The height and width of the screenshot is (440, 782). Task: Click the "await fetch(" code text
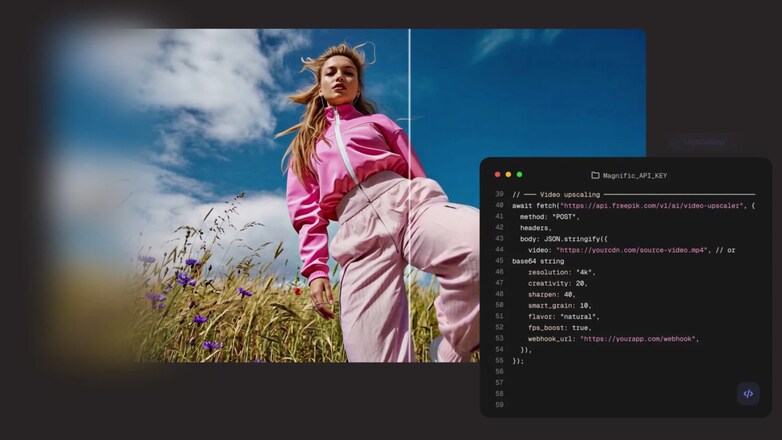click(x=536, y=206)
